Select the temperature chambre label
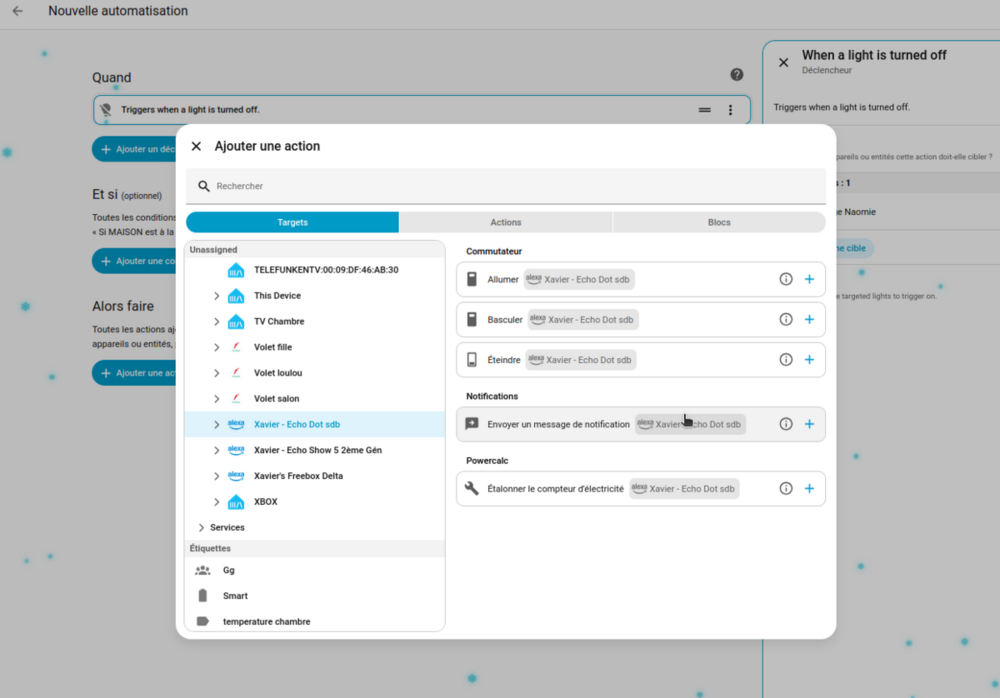The image size is (1000, 698). point(315,621)
